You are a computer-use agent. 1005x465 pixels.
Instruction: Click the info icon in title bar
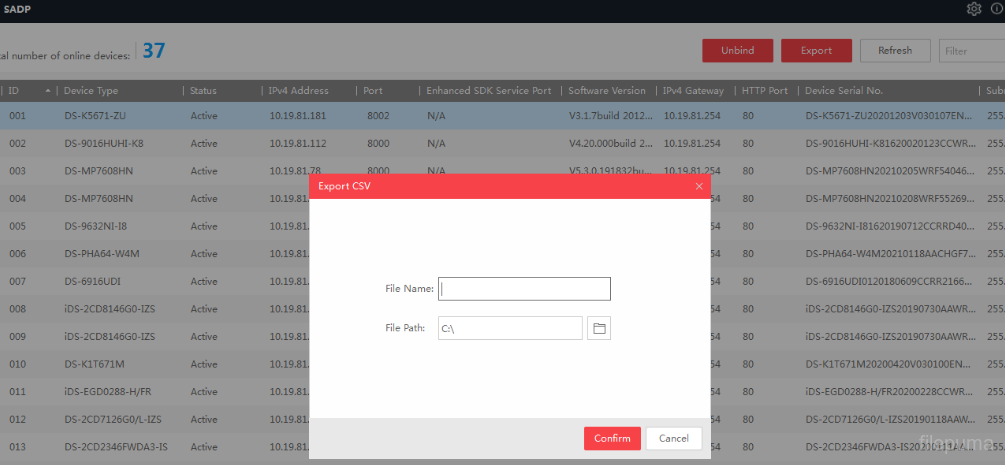point(997,9)
